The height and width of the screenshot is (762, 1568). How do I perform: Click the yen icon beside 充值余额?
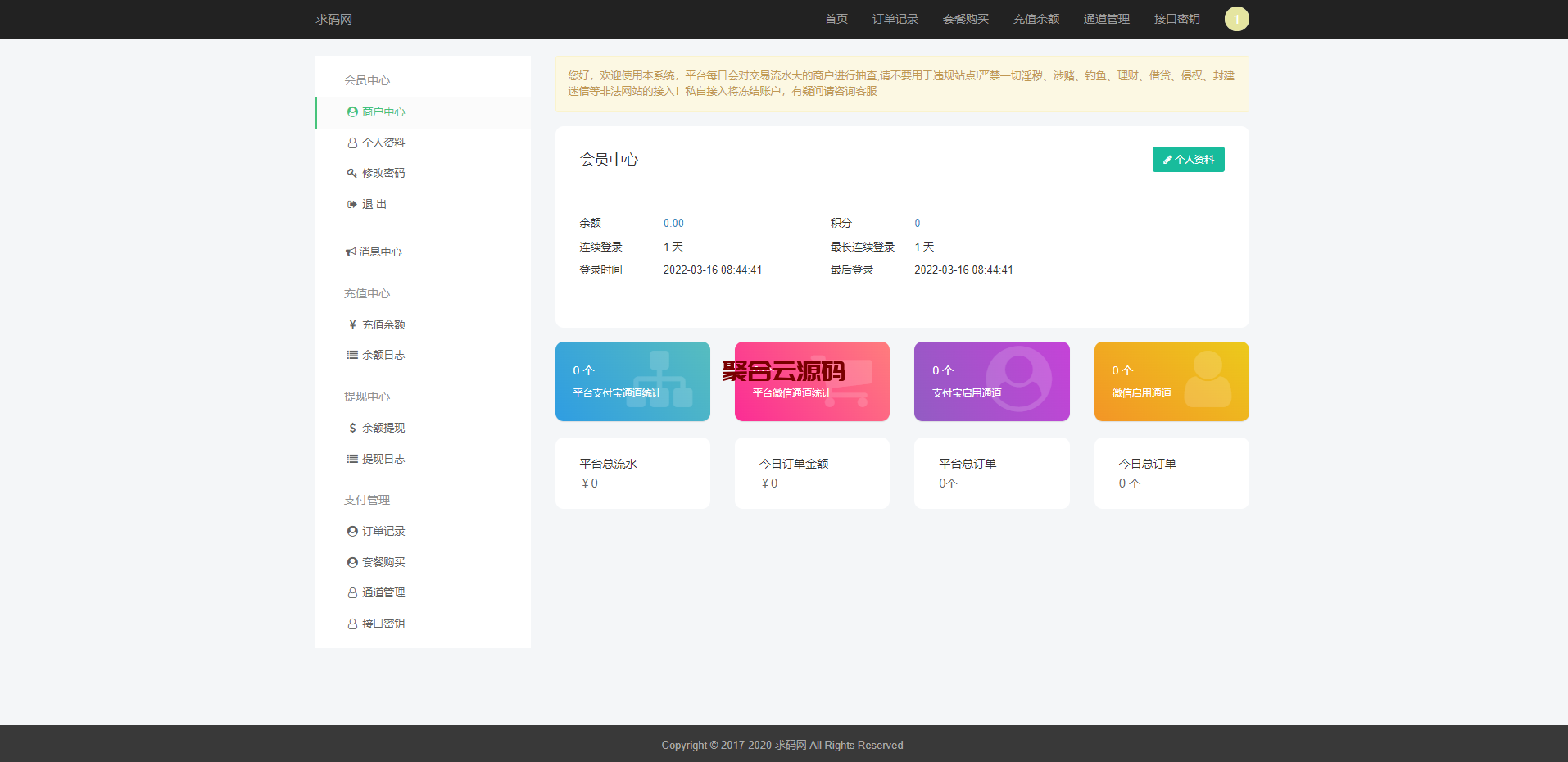tap(352, 325)
